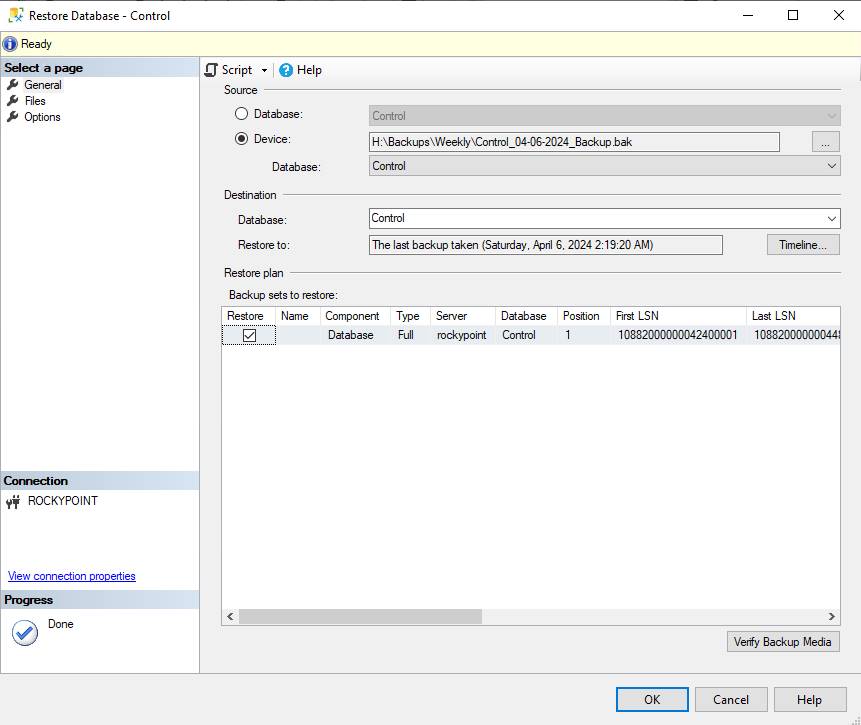861x725 pixels.
Task: Click the 'rockypoint' server cell
Action: 462,335
